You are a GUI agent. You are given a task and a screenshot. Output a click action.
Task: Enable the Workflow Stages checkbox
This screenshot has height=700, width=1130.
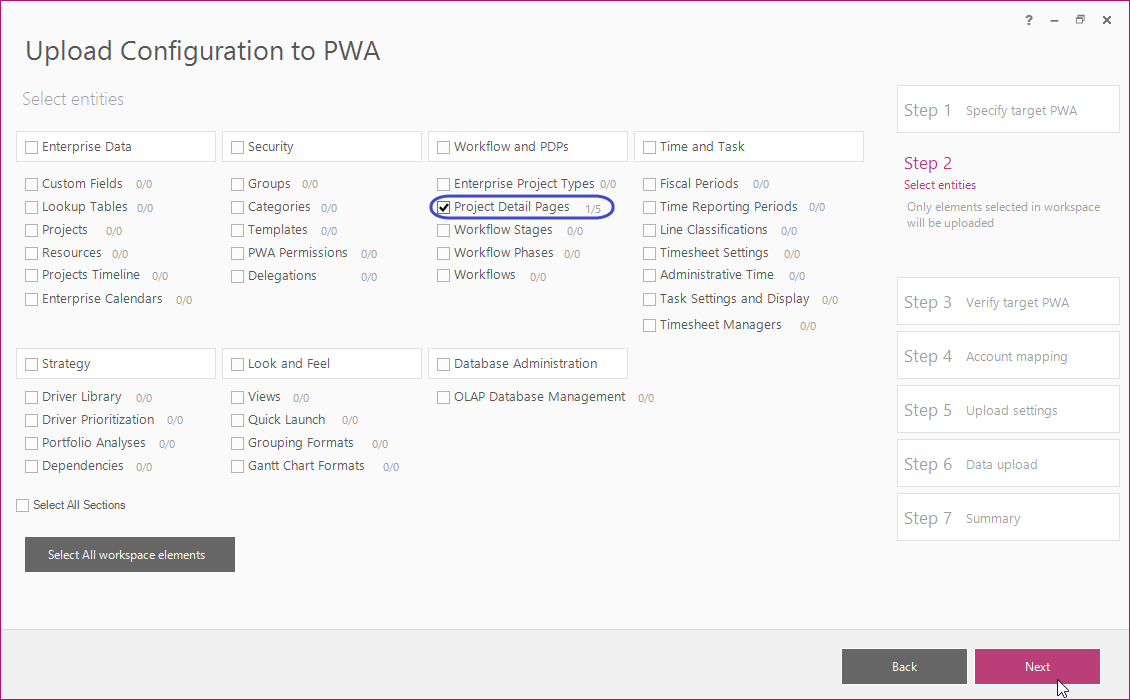tap(444, 231)
